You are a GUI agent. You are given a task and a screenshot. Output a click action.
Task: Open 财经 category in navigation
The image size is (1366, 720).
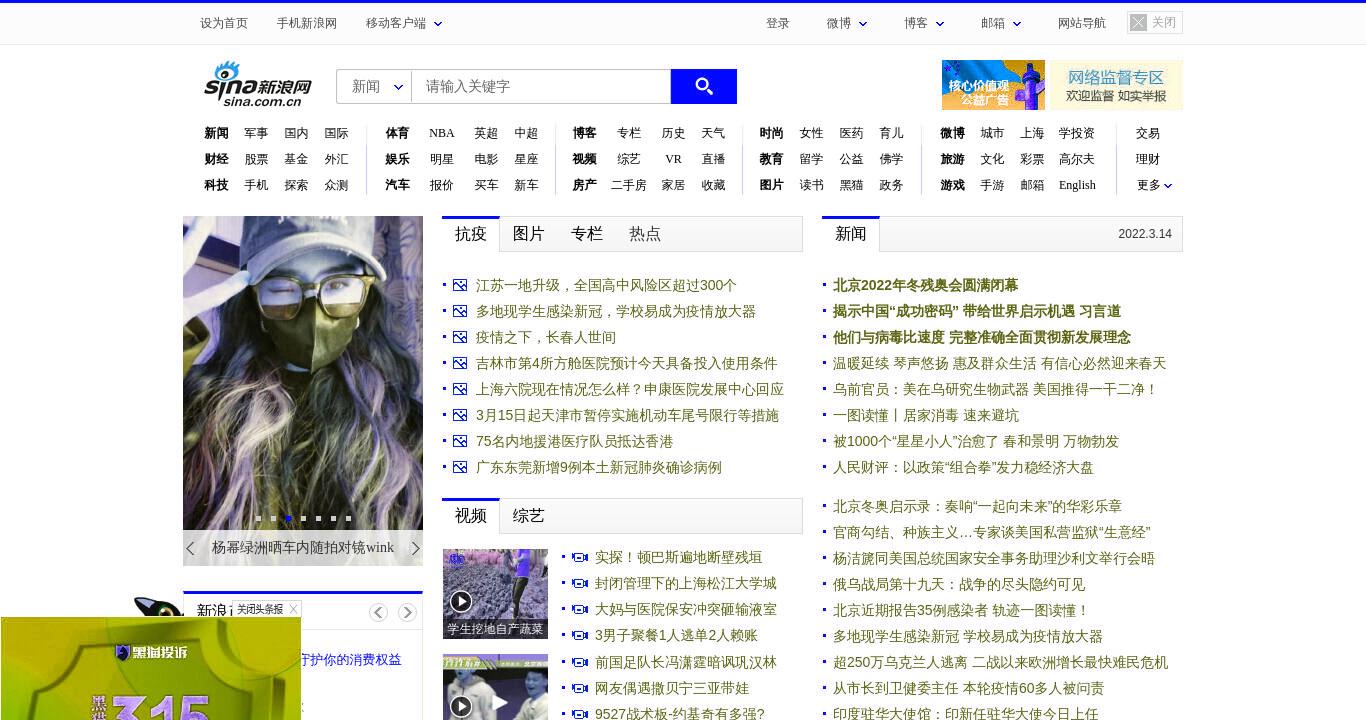pos(216,159)
